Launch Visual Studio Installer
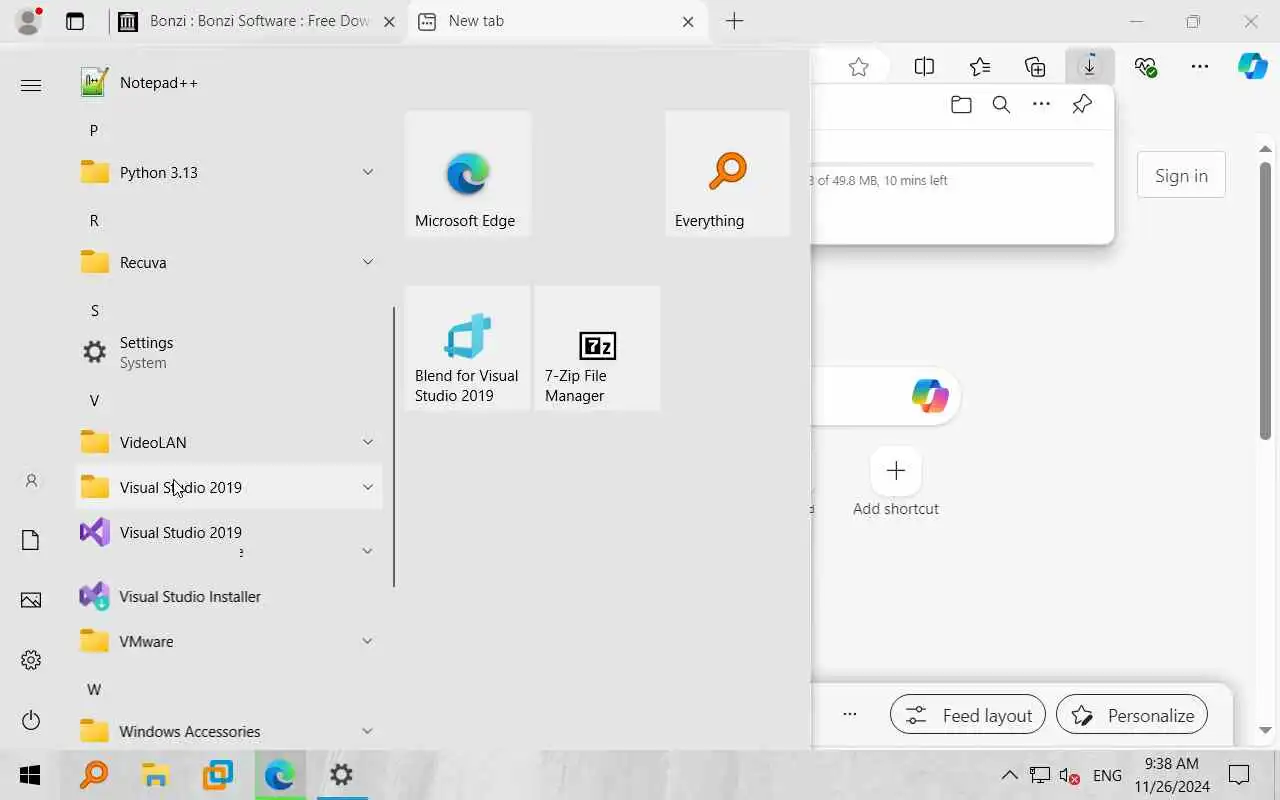The image size is (1280, 800). (230, 596)
